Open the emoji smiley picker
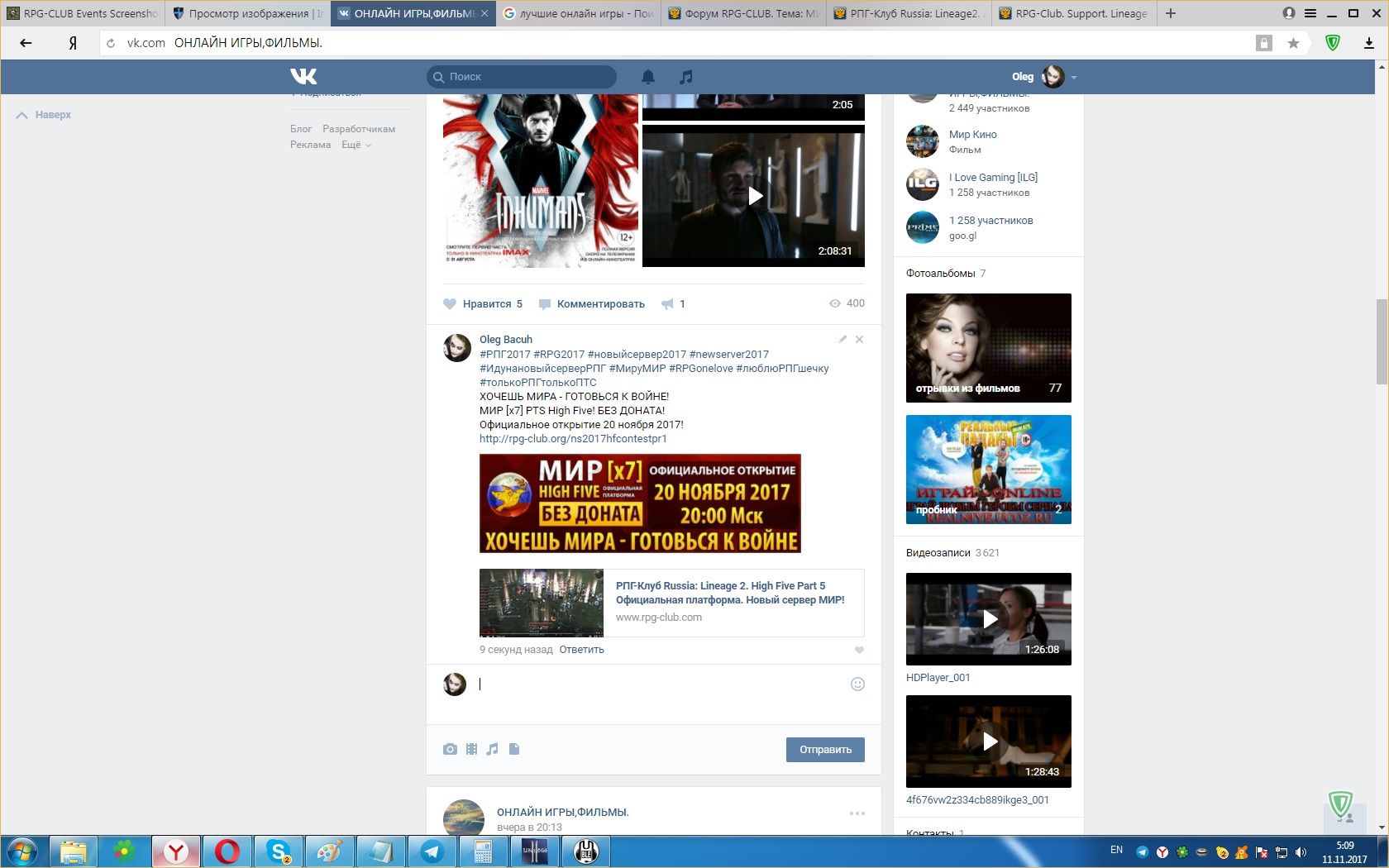Viewport: 1389px width, 868px height. 857,684
